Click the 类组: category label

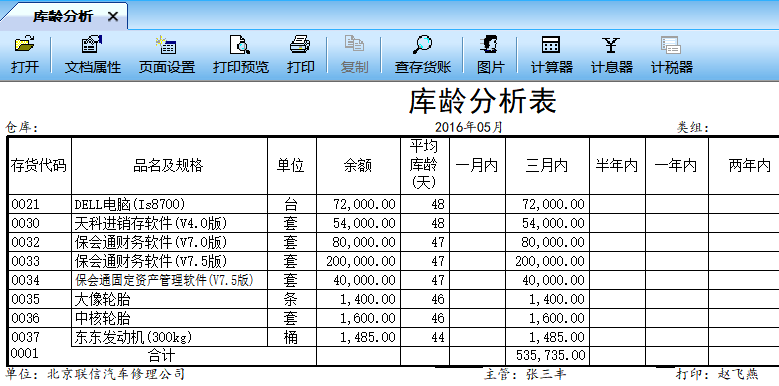[x=693, y=128]
